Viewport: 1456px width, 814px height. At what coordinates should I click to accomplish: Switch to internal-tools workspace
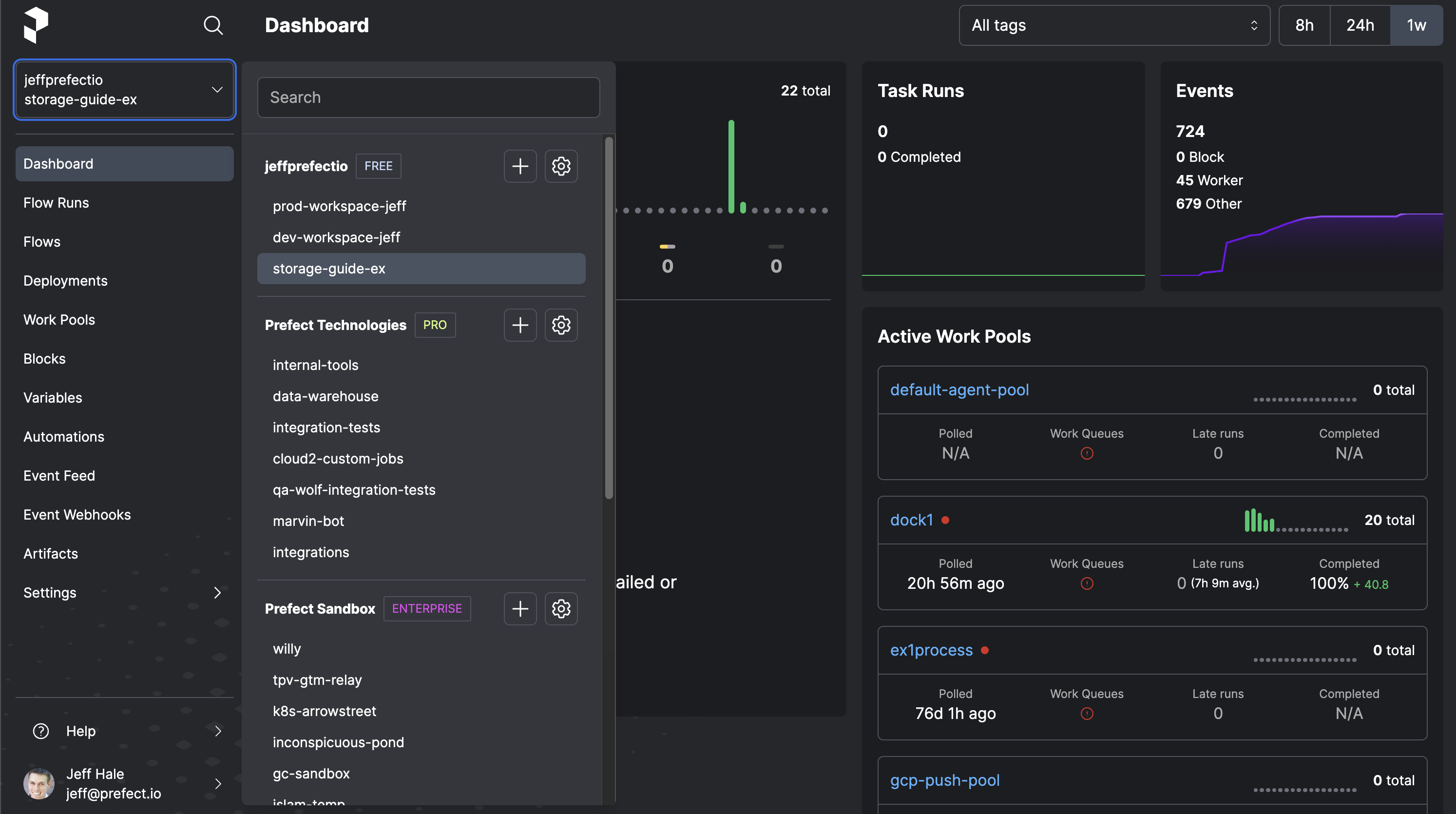(x=421, y=365)
